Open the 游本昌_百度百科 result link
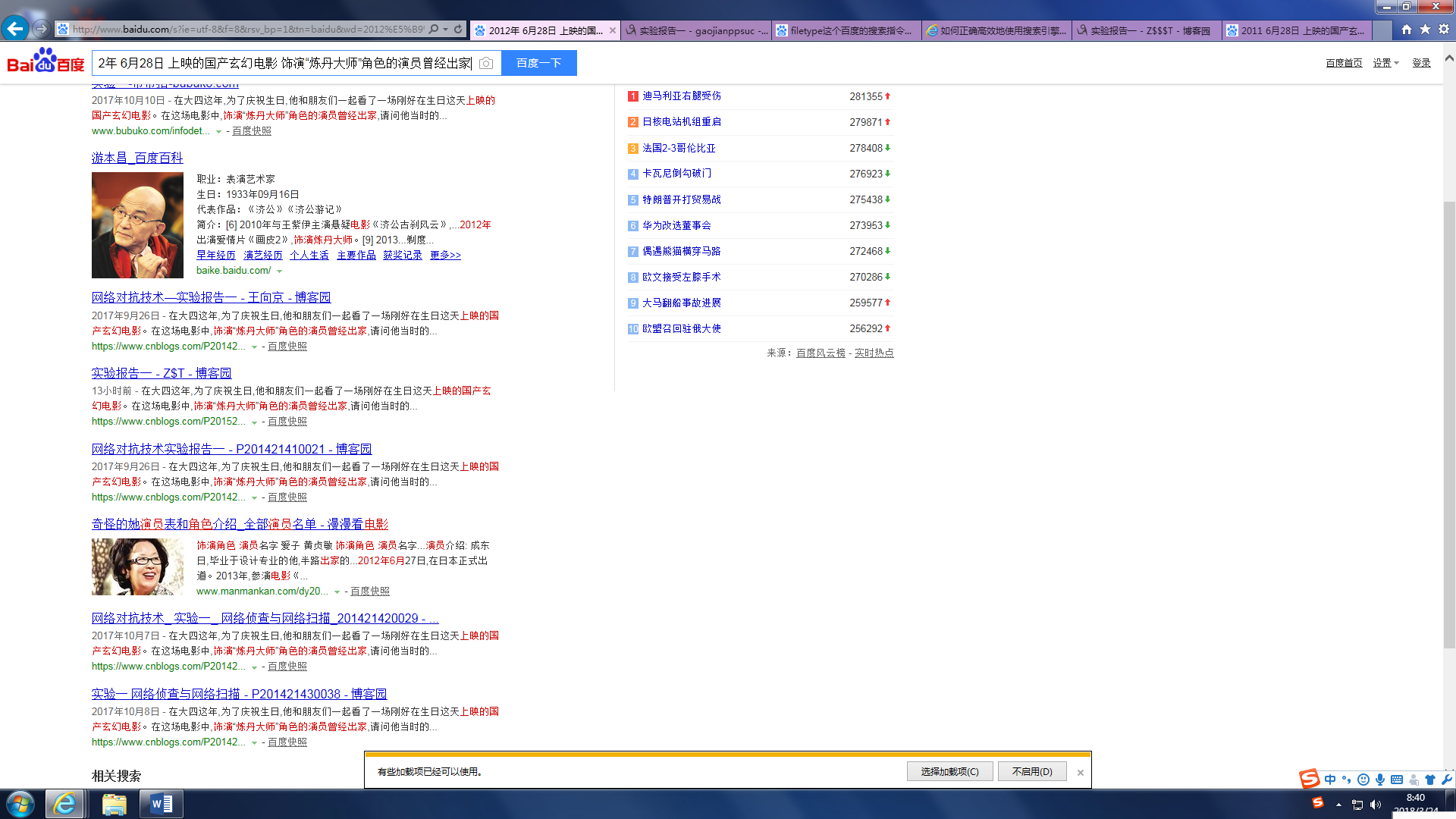Screen dimensions: 1456x819 [x=137, y=158]
